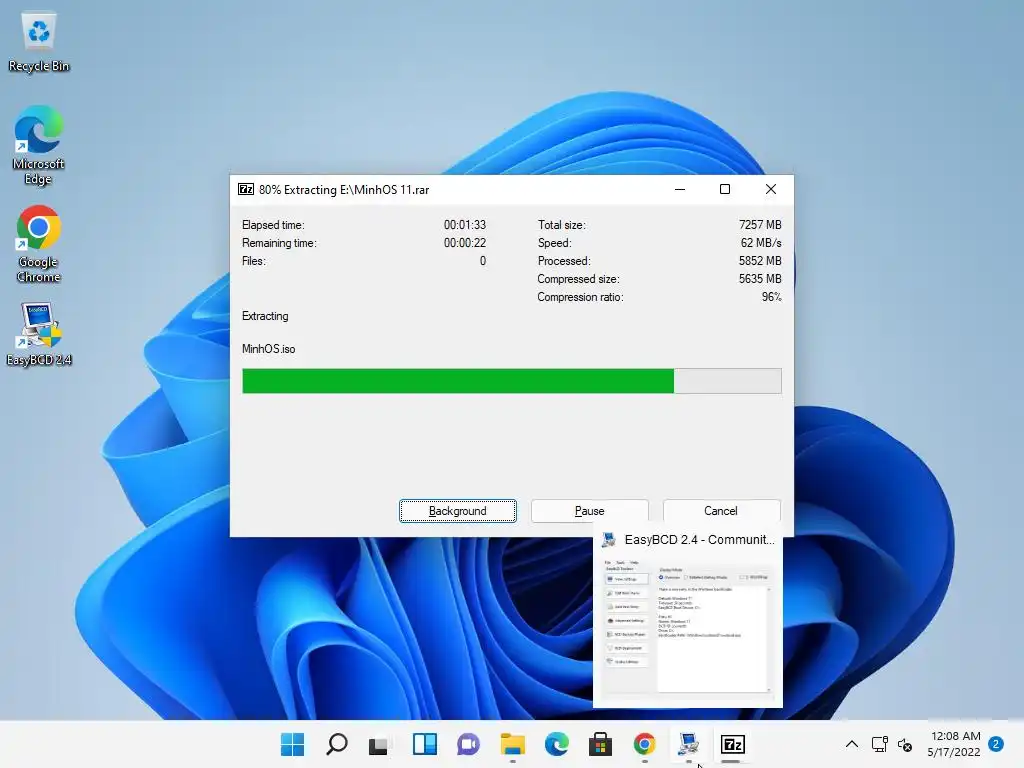Click the Total size value 7257 MB
Screen dimensions: 1024x768
tap(760, 225)
